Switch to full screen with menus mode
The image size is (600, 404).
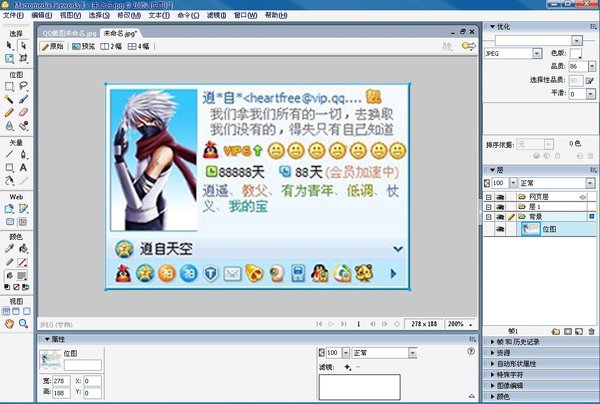(x=16, y=311)
